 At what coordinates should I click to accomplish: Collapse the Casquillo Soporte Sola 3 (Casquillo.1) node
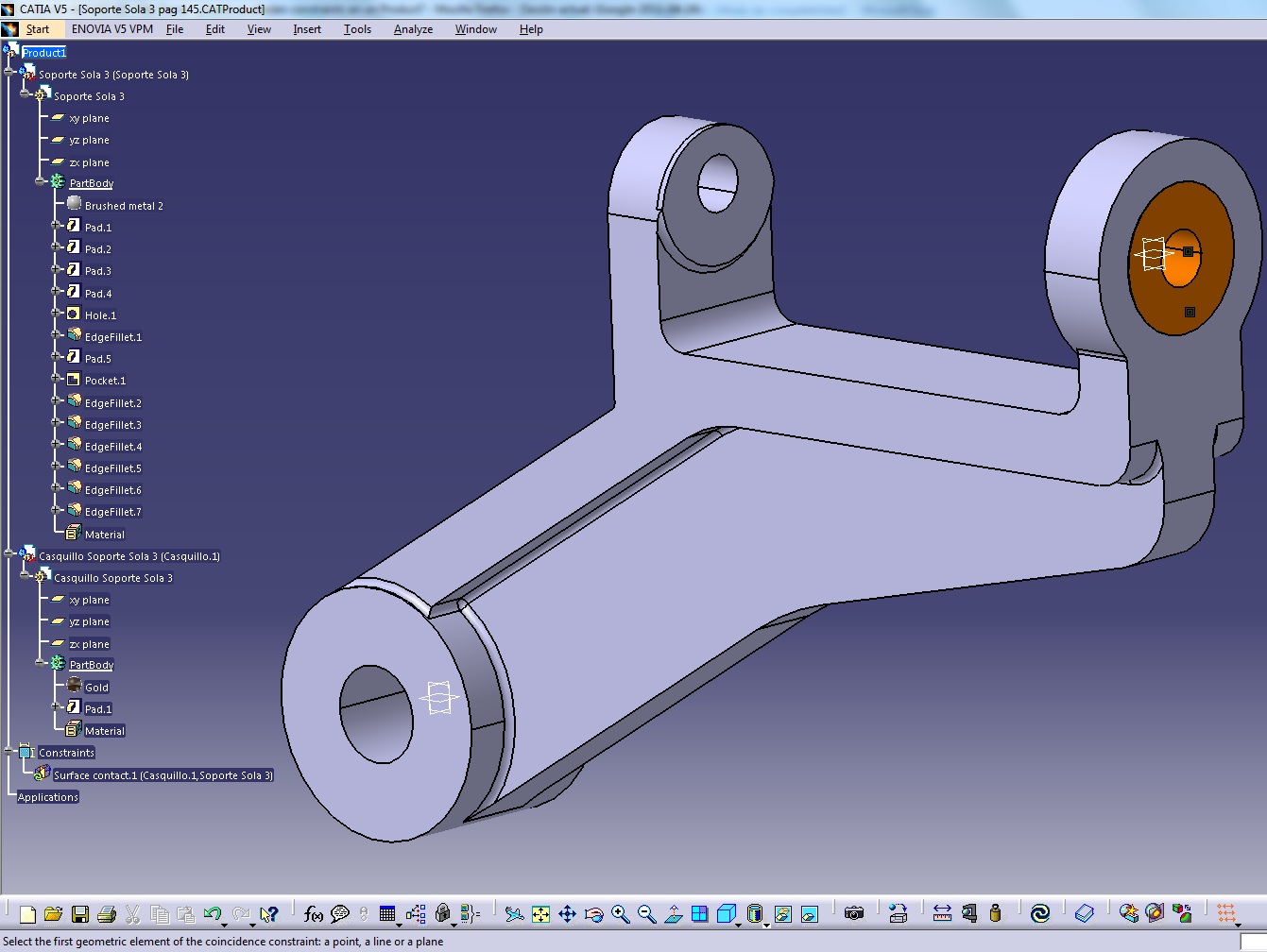[9, 553]
